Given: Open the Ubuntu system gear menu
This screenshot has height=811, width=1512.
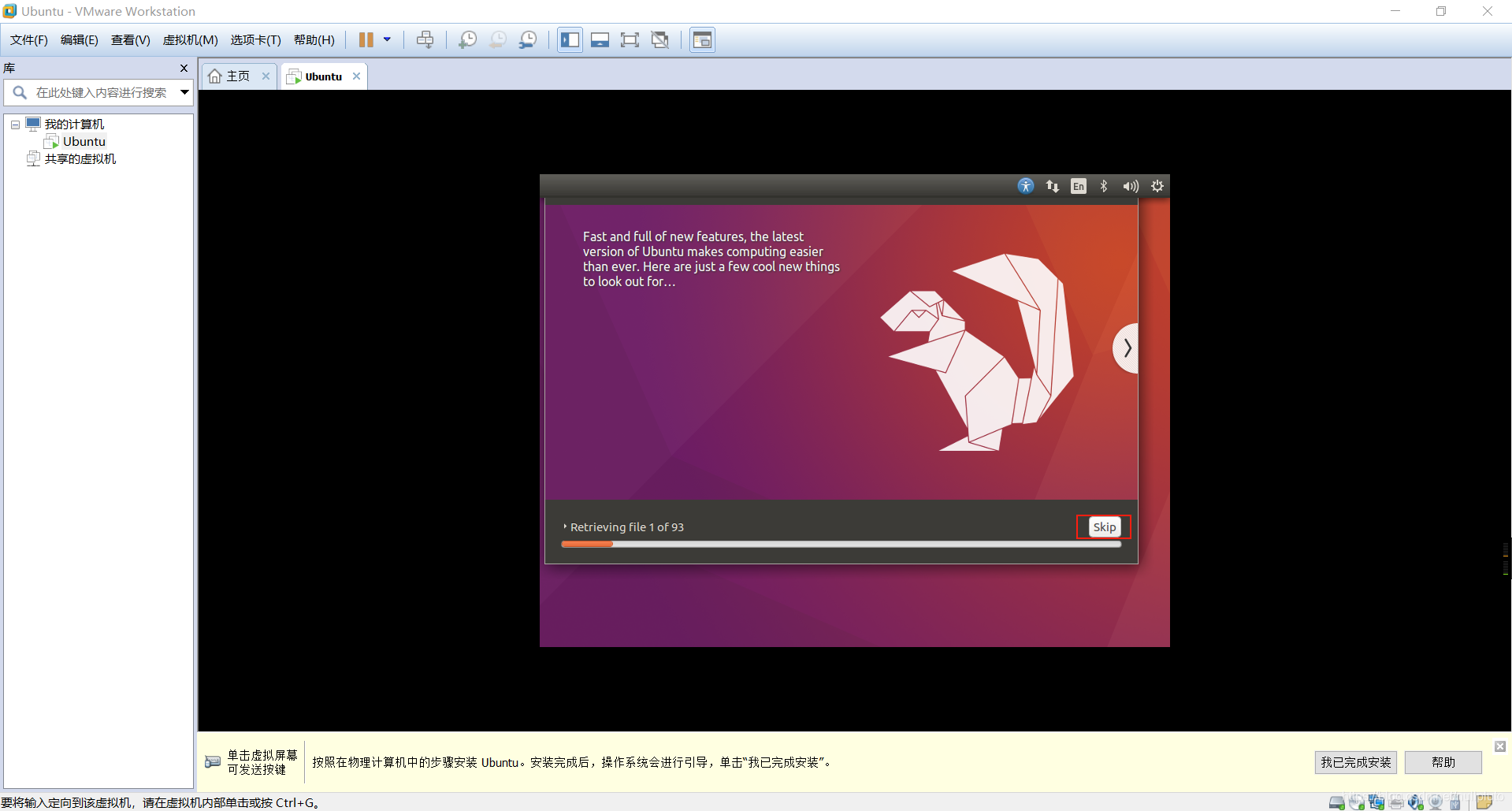Looking at the screenshot, I should (x=1157, y=186).
